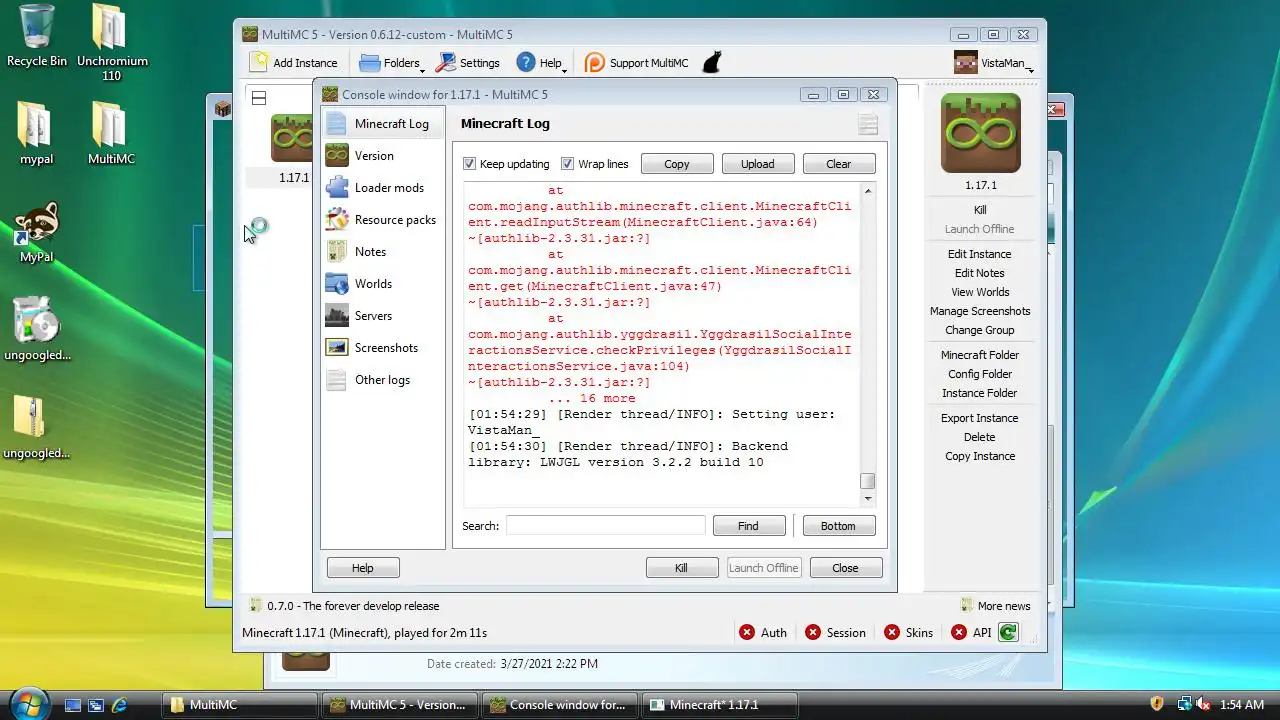Click More news button
Screen dimensions: 1280x720
tap(996, 606)
